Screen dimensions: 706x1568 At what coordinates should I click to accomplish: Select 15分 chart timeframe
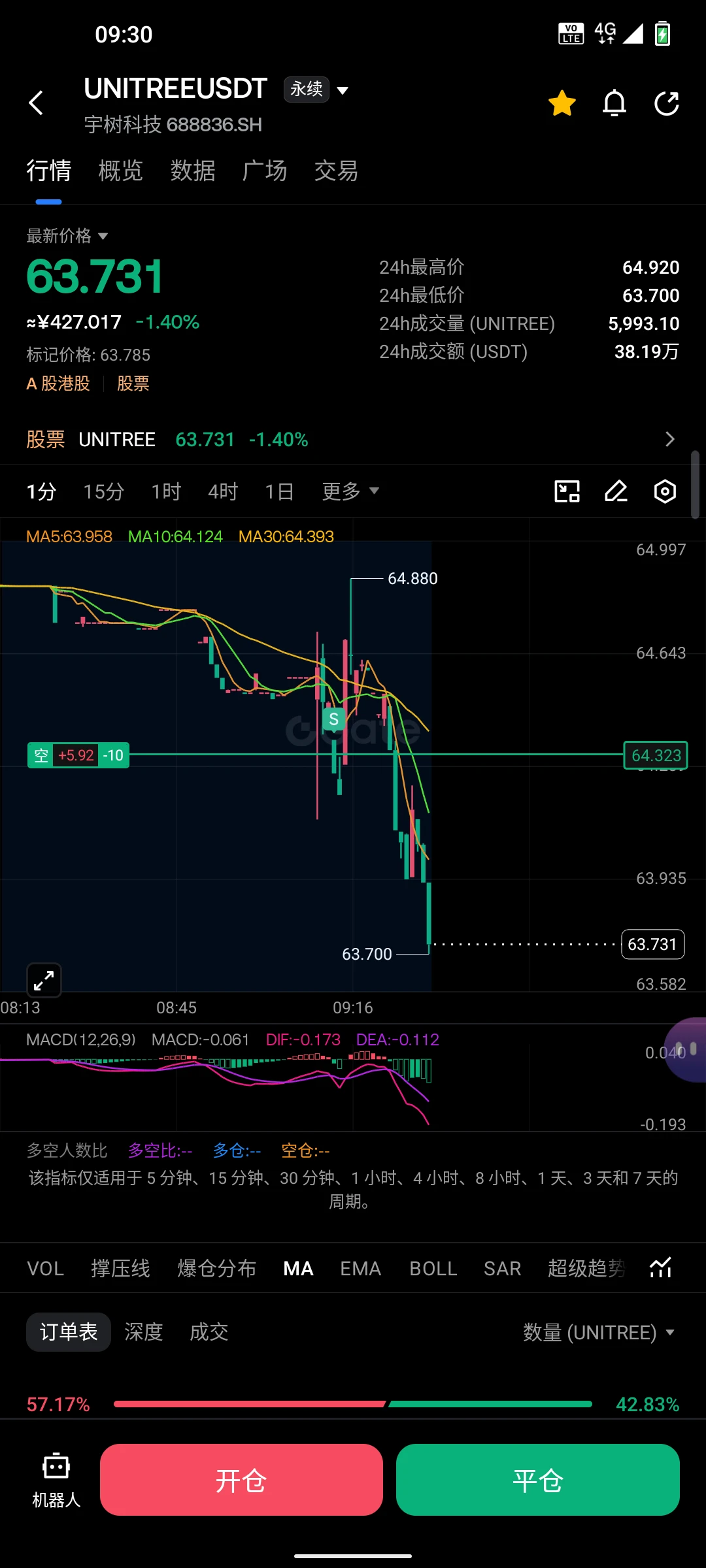(x=103, y=491)
